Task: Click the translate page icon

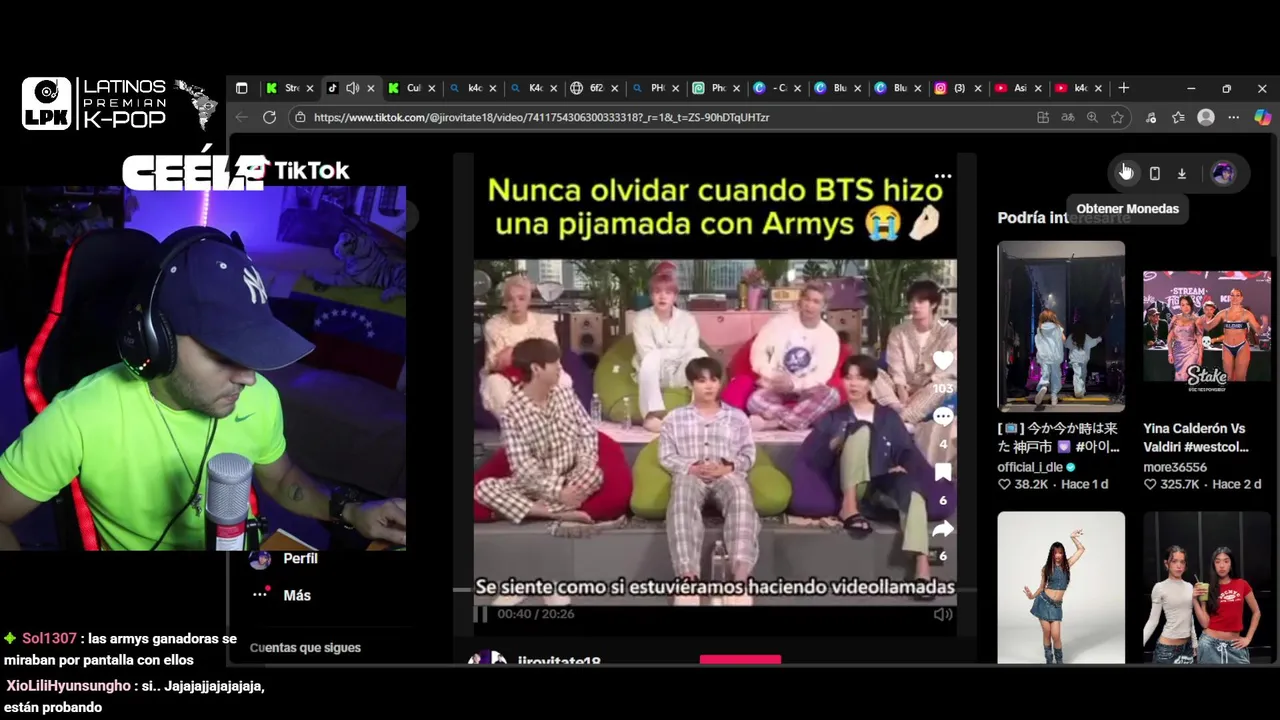Action: [x=1068, y=117]
